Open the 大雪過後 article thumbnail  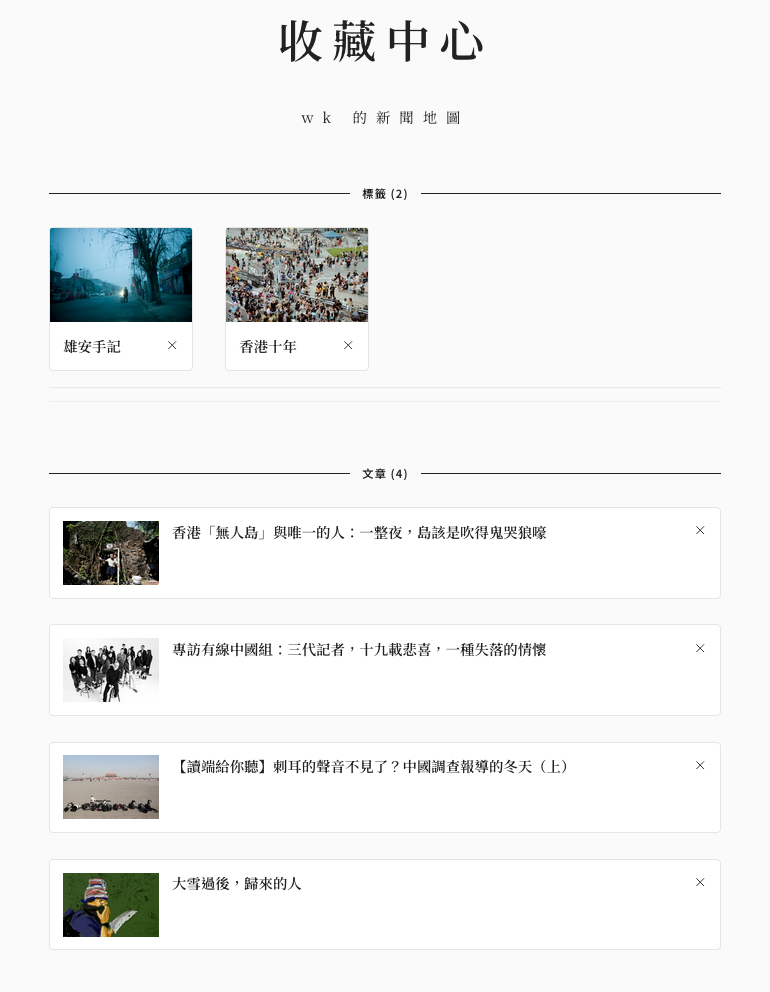pos(111,905)
